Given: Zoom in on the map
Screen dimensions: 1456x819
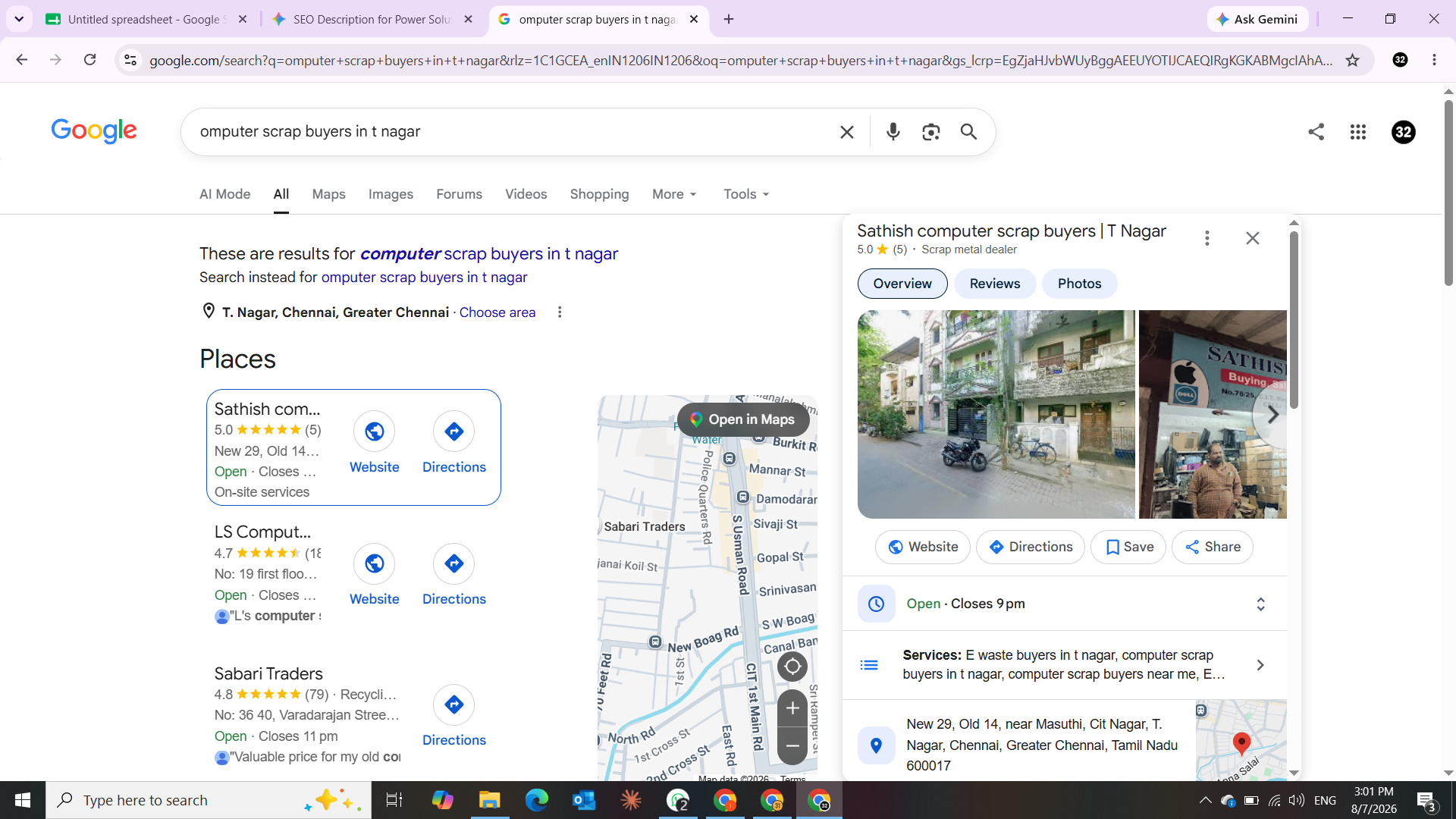Looking at the screenshot, I should pyautogui.click(x=792, y=708).
